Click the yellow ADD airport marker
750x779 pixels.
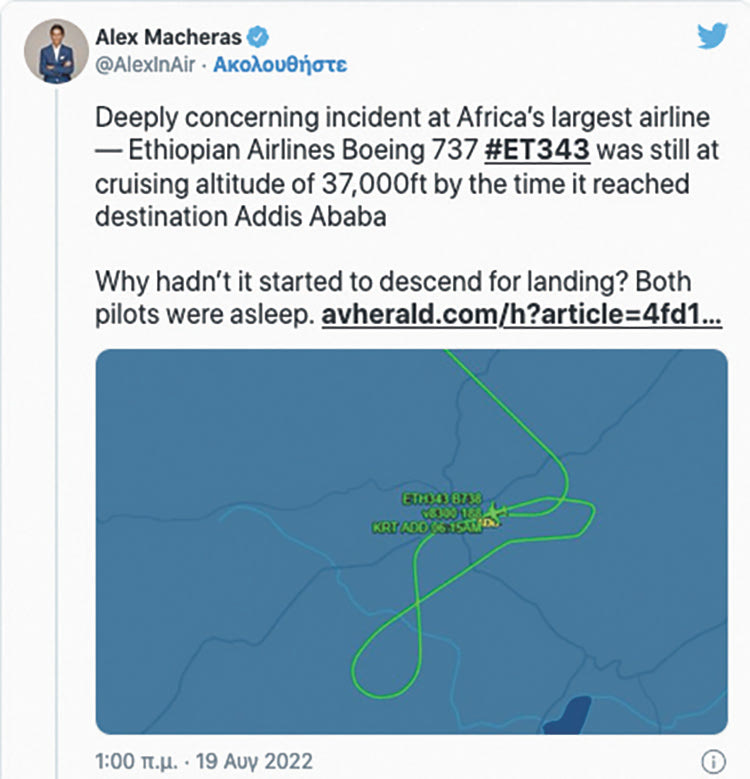[x=489, y=521]
